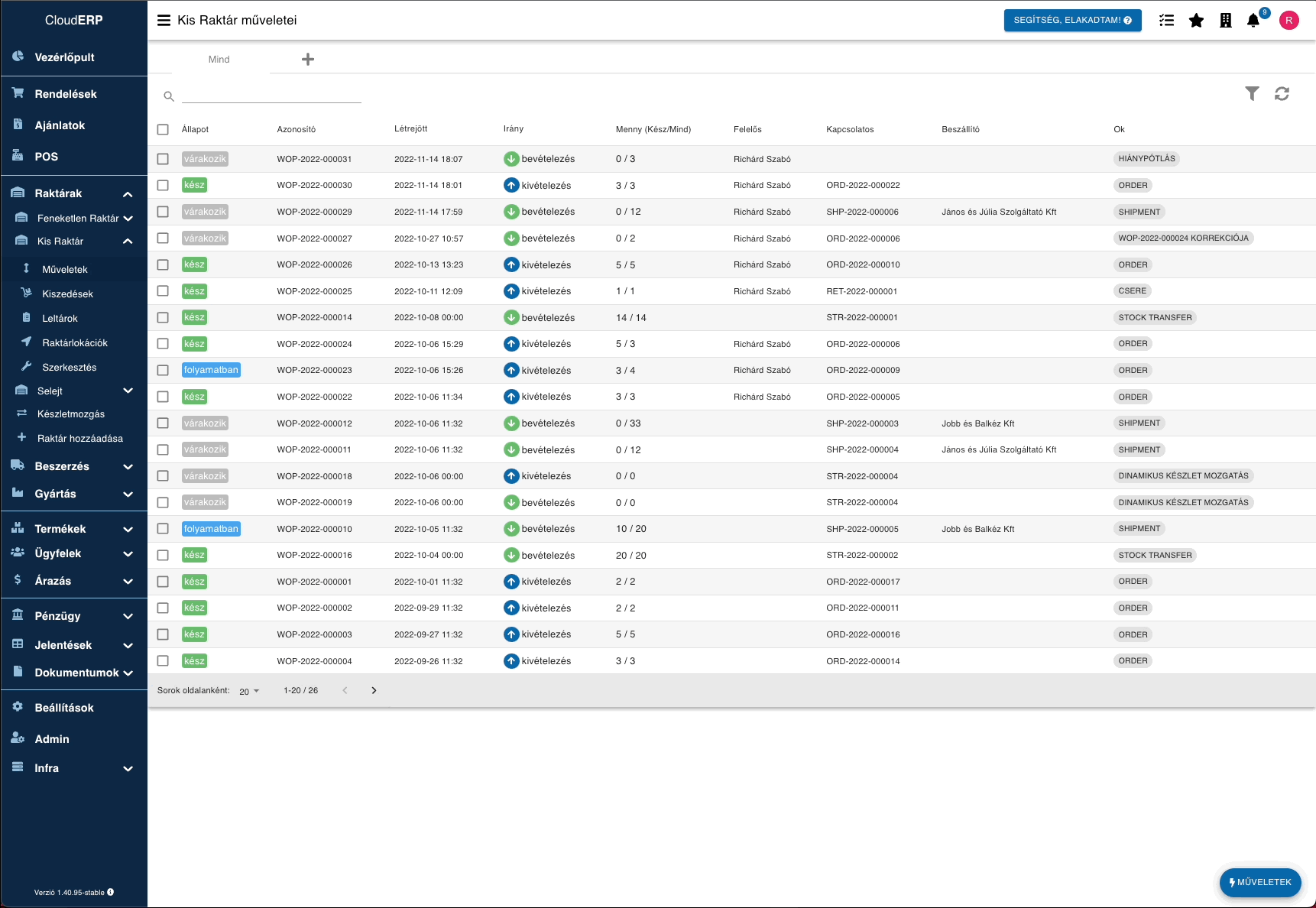Open favorites star icon
Viewport: 1316px width, 908px height.
point(1196,21)
